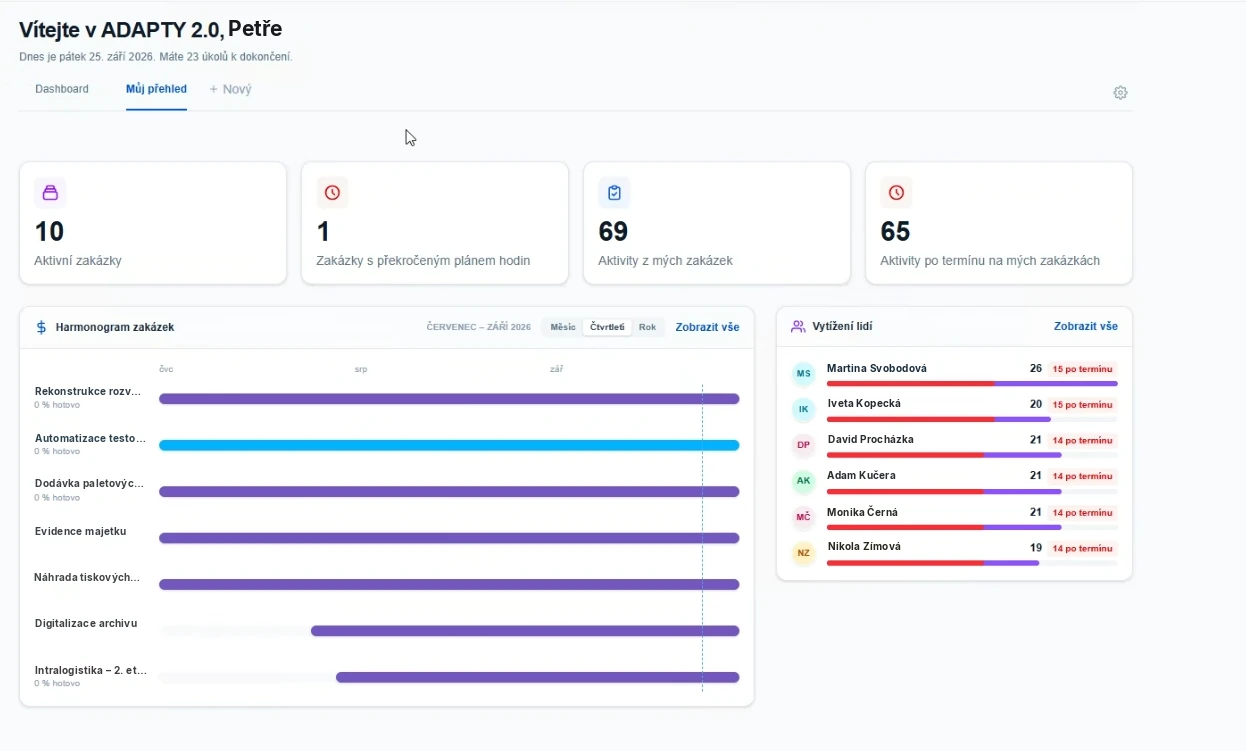The width and height of the screenshot is (1246, 751).
Task: Click the Náhrada tiskových... project name
Action: pyautogui.click(x=88, y=577)
